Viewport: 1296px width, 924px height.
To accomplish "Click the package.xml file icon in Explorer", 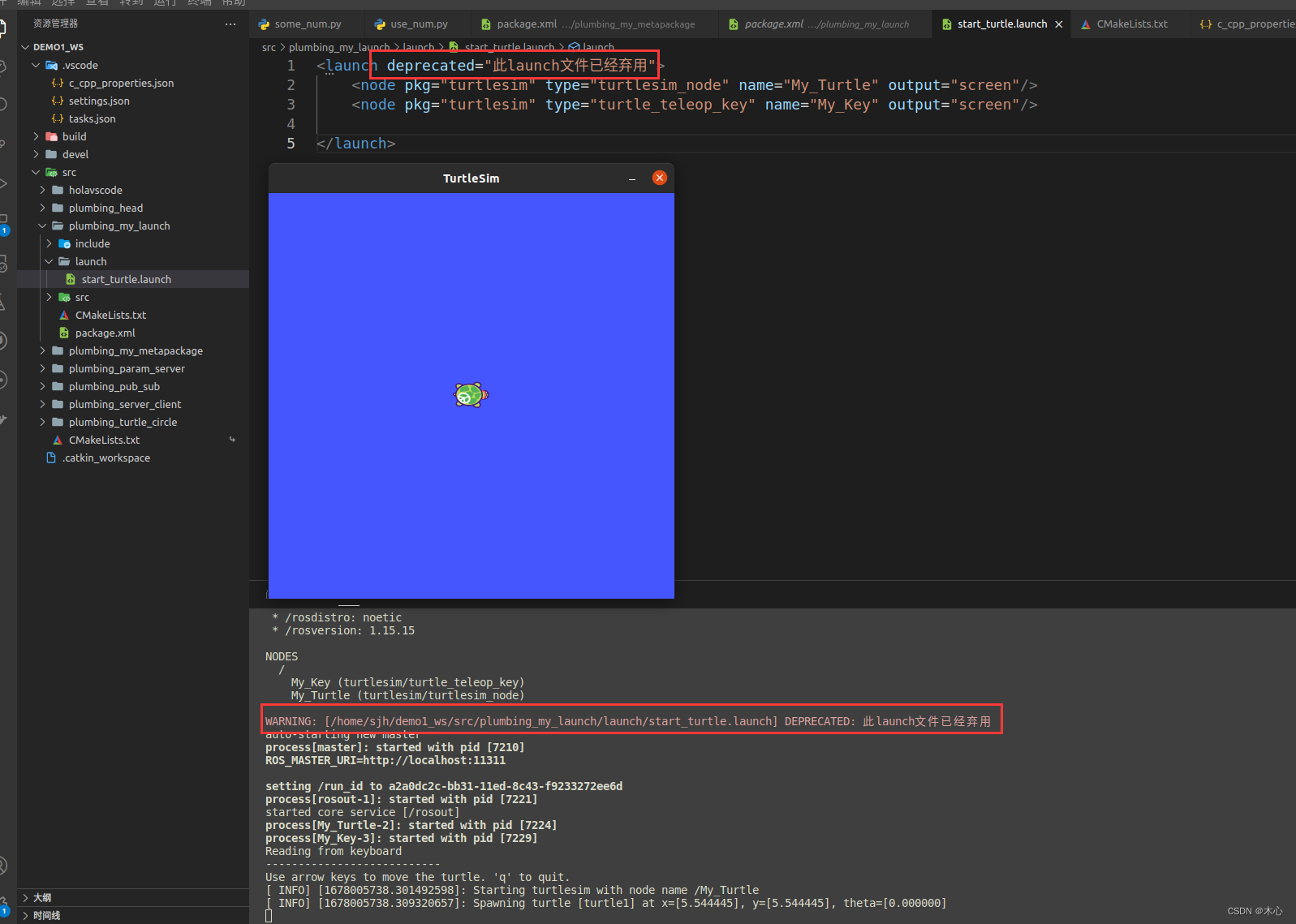I will point(64,333).
